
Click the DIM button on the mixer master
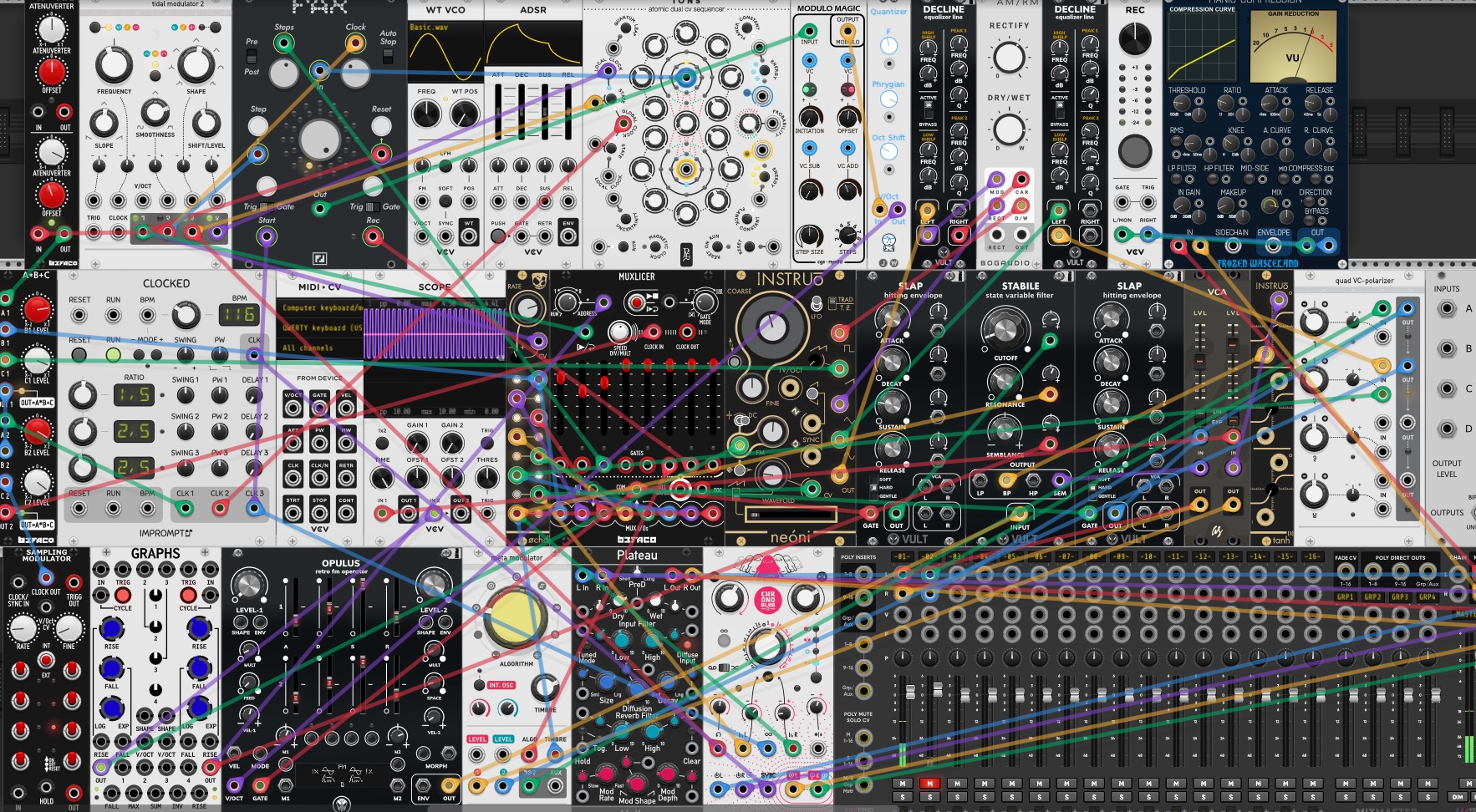coord(1458,798)
